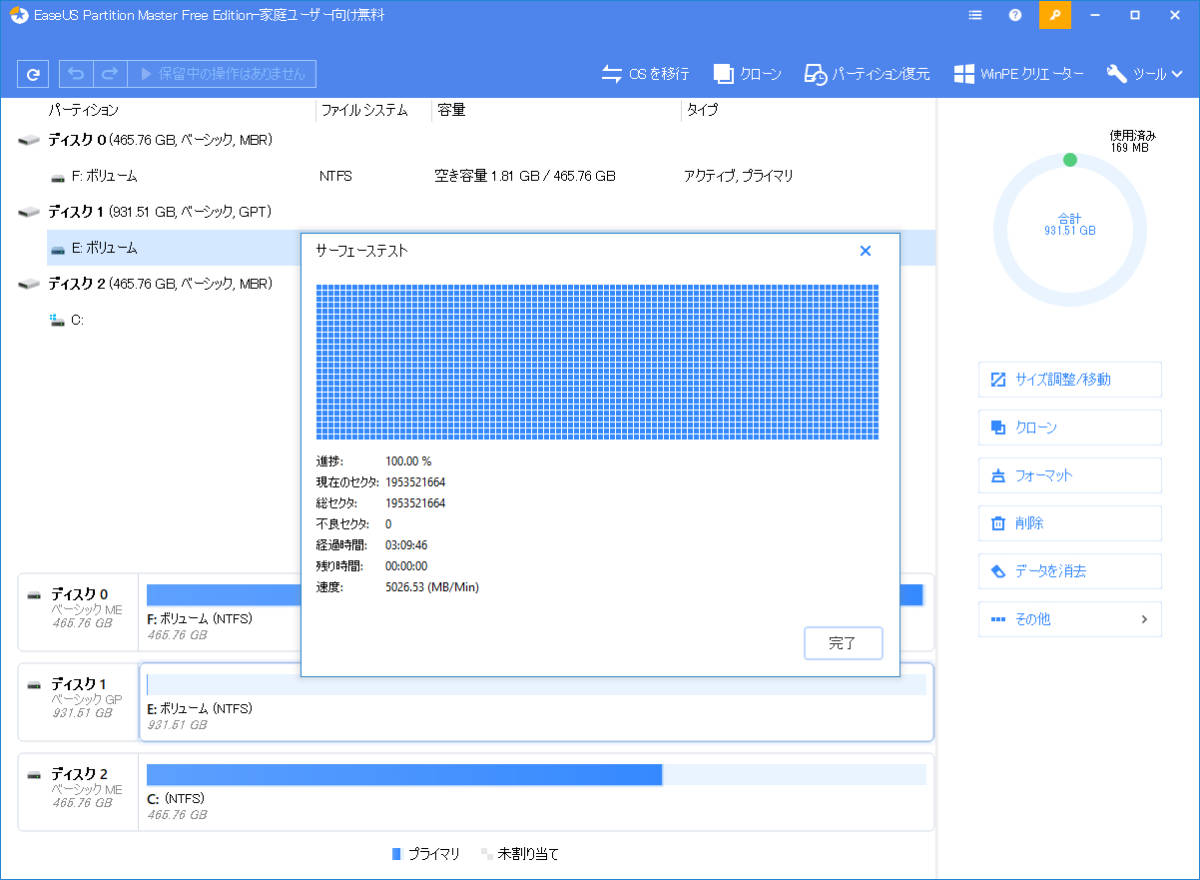Click データを消去 in side panel

[1069, 571]
